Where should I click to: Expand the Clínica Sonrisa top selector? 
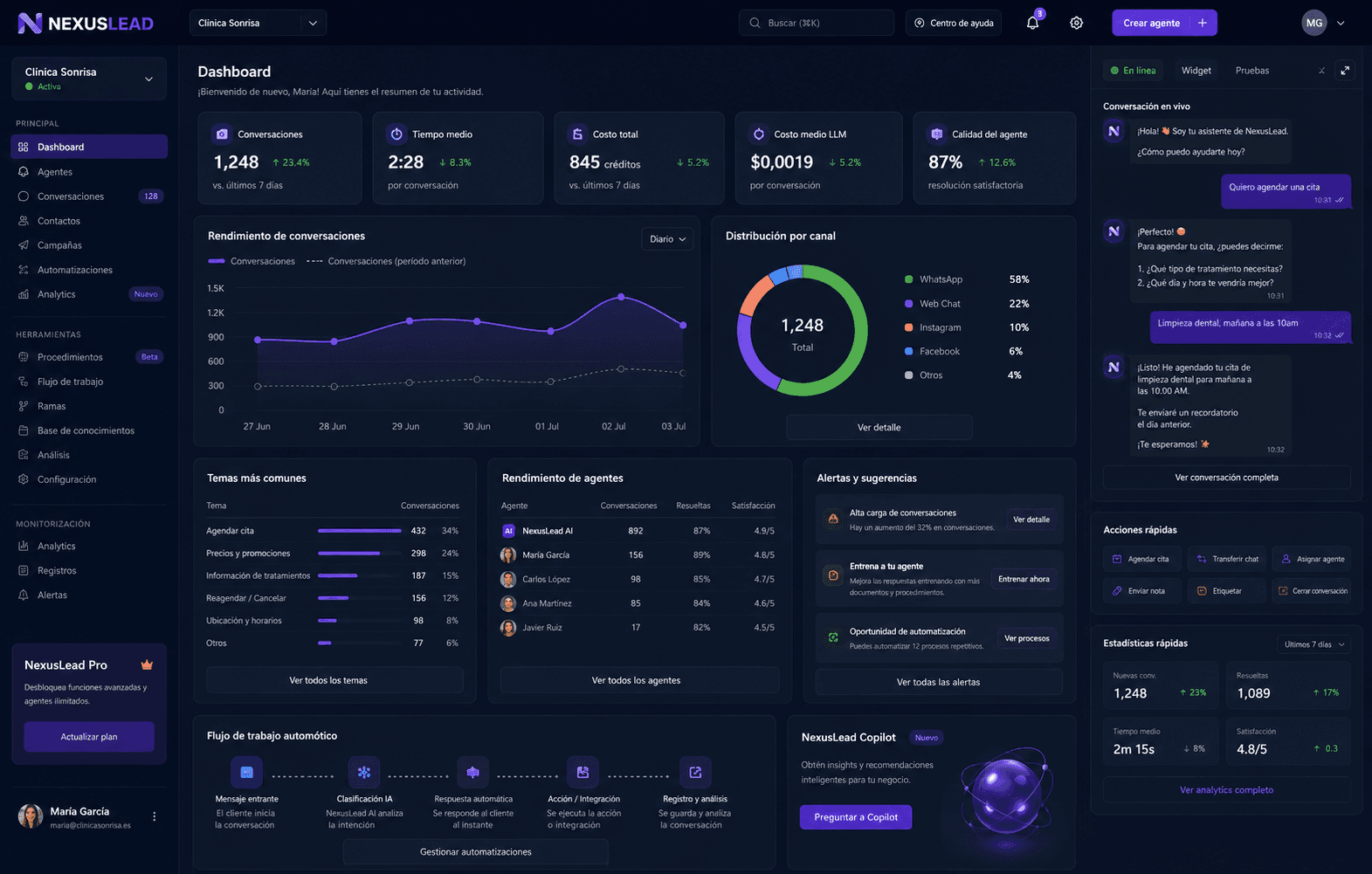(258, 23)
